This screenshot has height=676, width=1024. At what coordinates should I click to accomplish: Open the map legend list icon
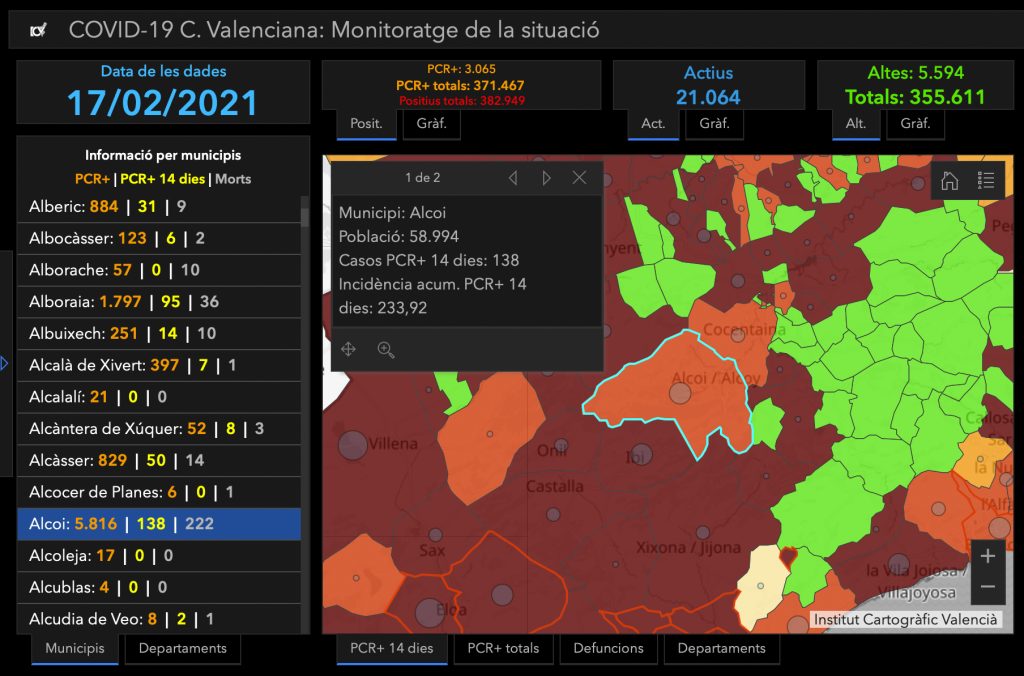986,181
